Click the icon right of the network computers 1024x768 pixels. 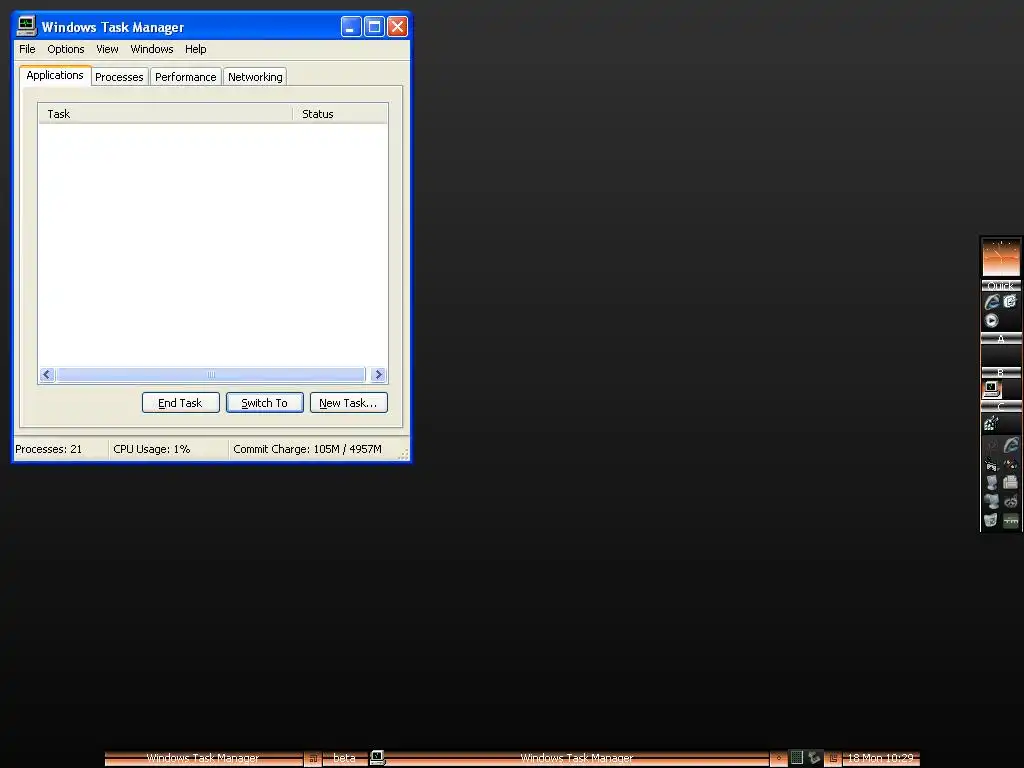pos(1011,502)
